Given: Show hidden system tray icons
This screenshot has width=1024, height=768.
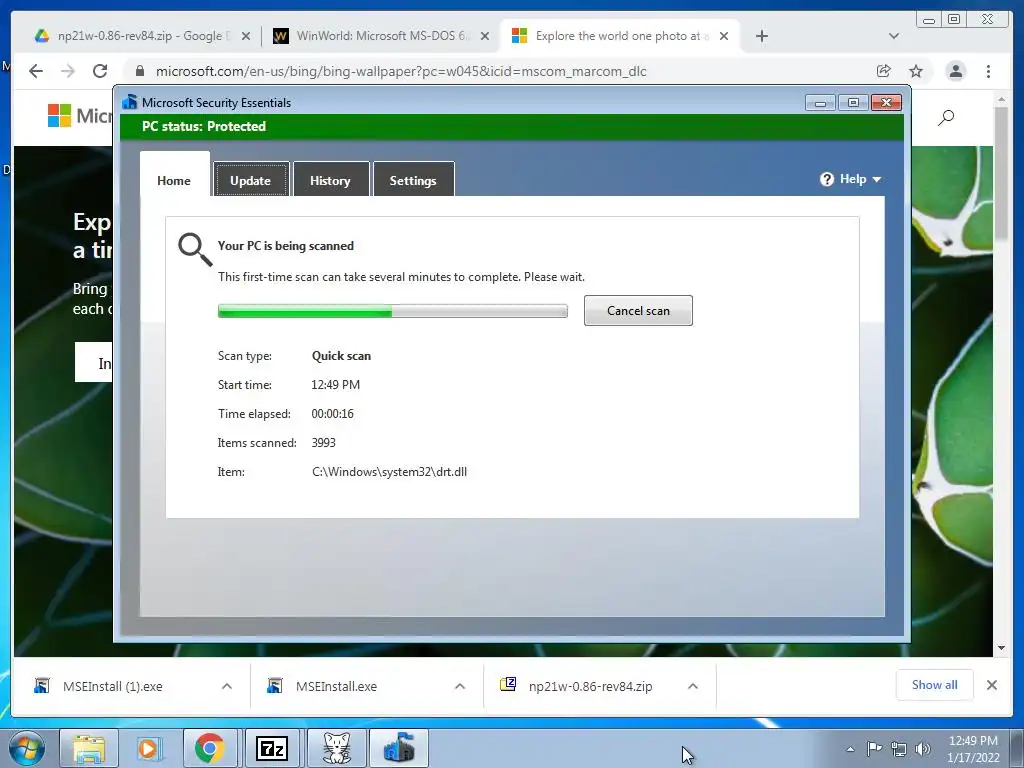Looking at the screenshot, I should point(850,749).
